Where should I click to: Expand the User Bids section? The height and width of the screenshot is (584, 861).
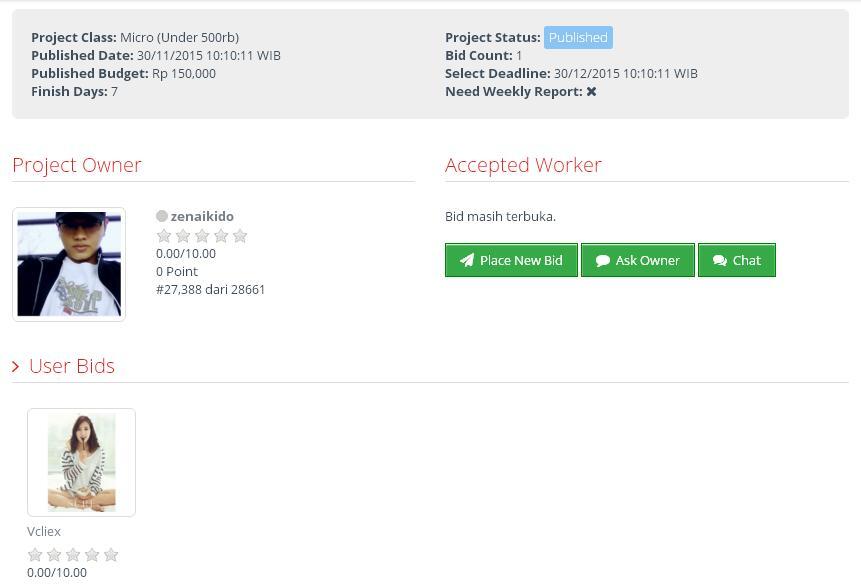click(x=71, y=366)
